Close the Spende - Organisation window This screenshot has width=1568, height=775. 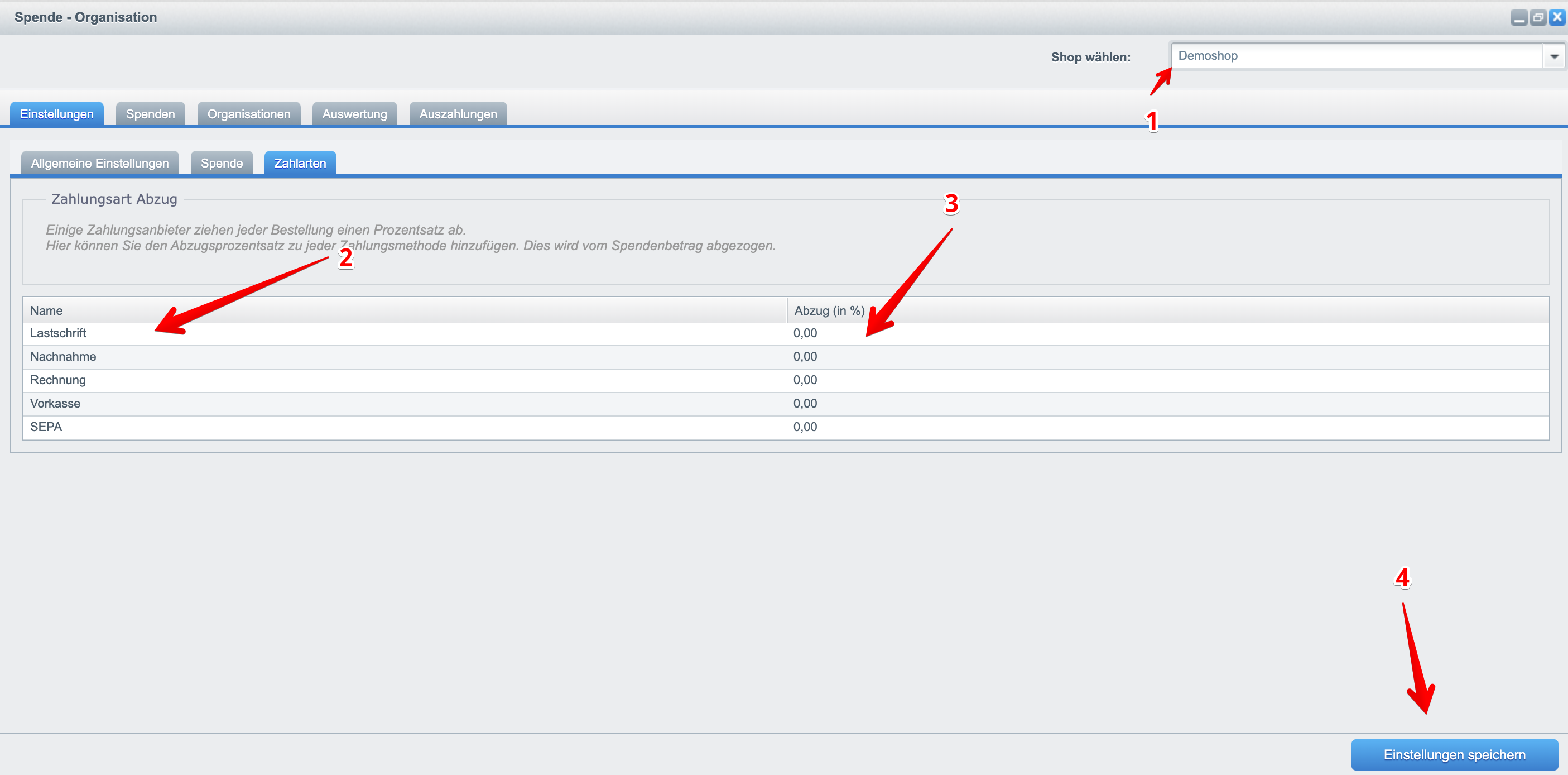pos(1557,18)
